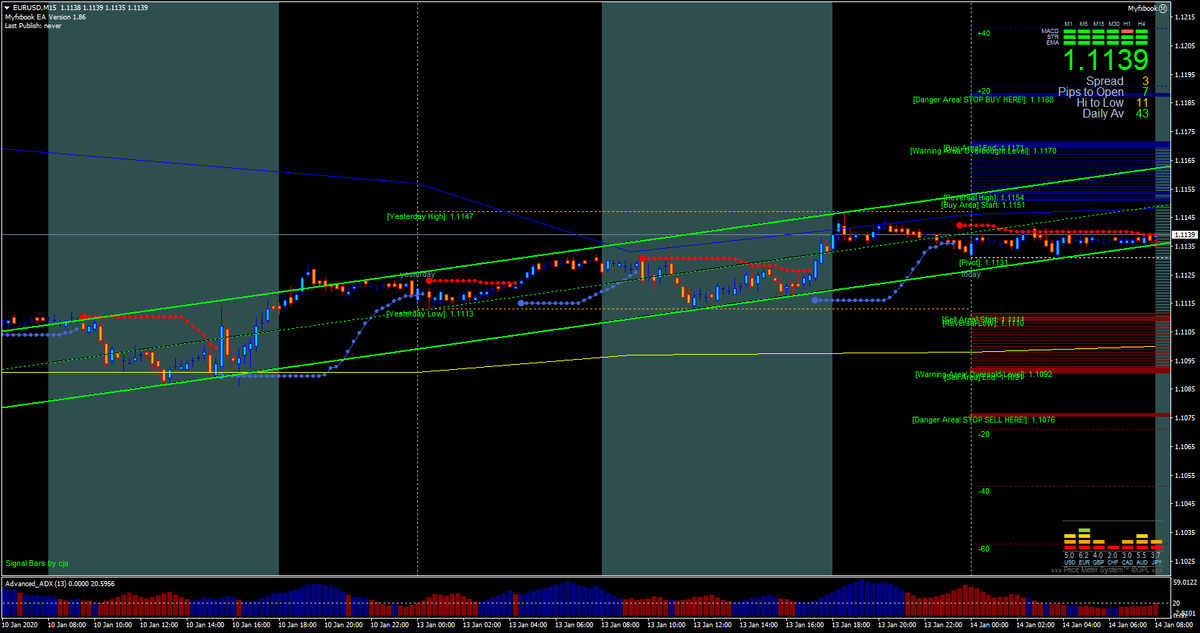Viewport: 1200px width, 633px height.
Task: Click the 'Myfxbook' expert advisor name
Action: point(1142,8)
